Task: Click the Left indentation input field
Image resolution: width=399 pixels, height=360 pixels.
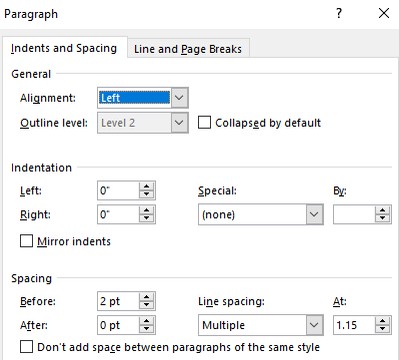Action: [x=118, y=190]
